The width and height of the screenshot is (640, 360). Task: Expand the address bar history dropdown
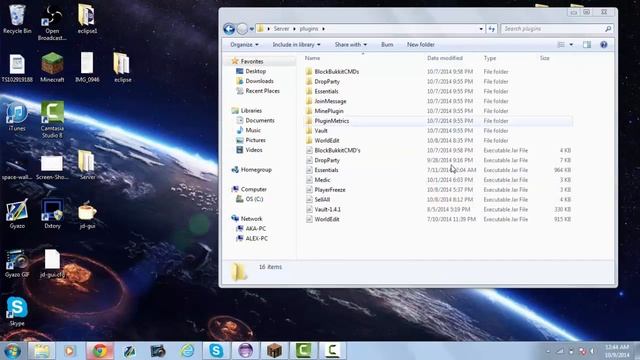[x=481, y=29]
